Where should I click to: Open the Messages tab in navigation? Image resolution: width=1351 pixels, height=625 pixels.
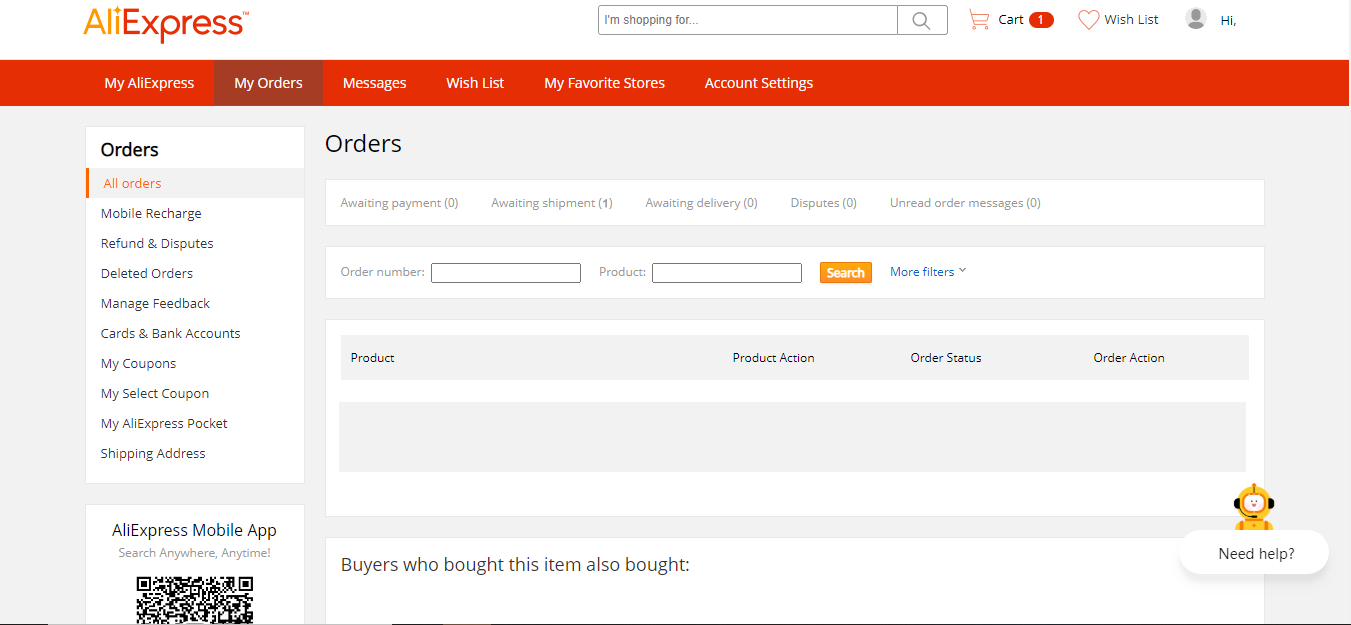[374, 83]
